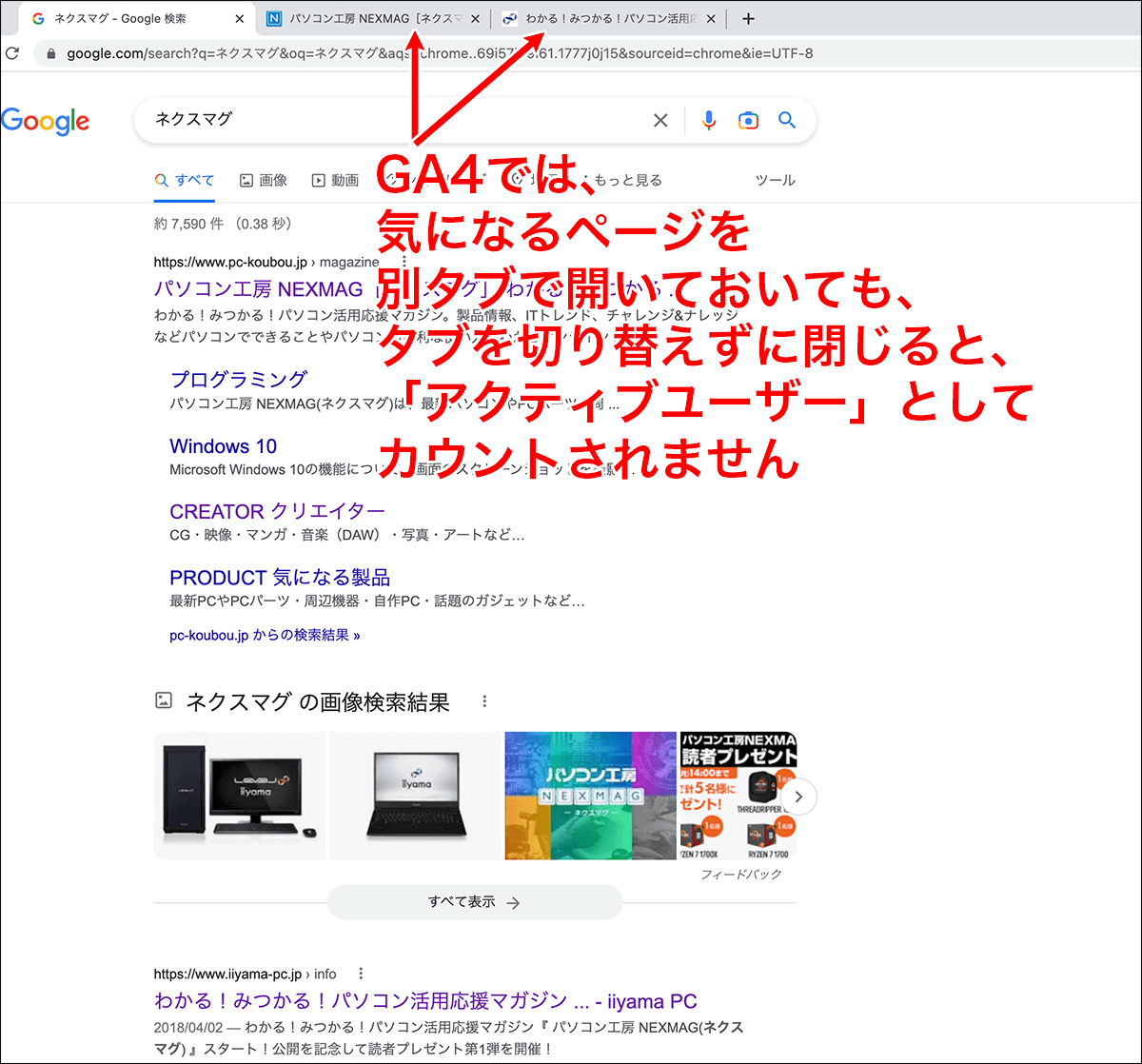This screenshot has height=1064, width=1142.
Task: Select the 動画 search filter
Action: [x=335, y=180]
